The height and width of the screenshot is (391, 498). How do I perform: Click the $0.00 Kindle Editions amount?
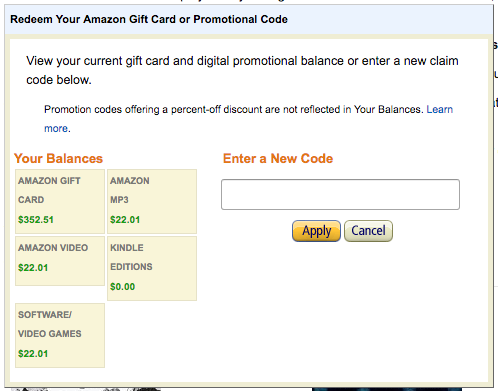click(x=122, y=287)
